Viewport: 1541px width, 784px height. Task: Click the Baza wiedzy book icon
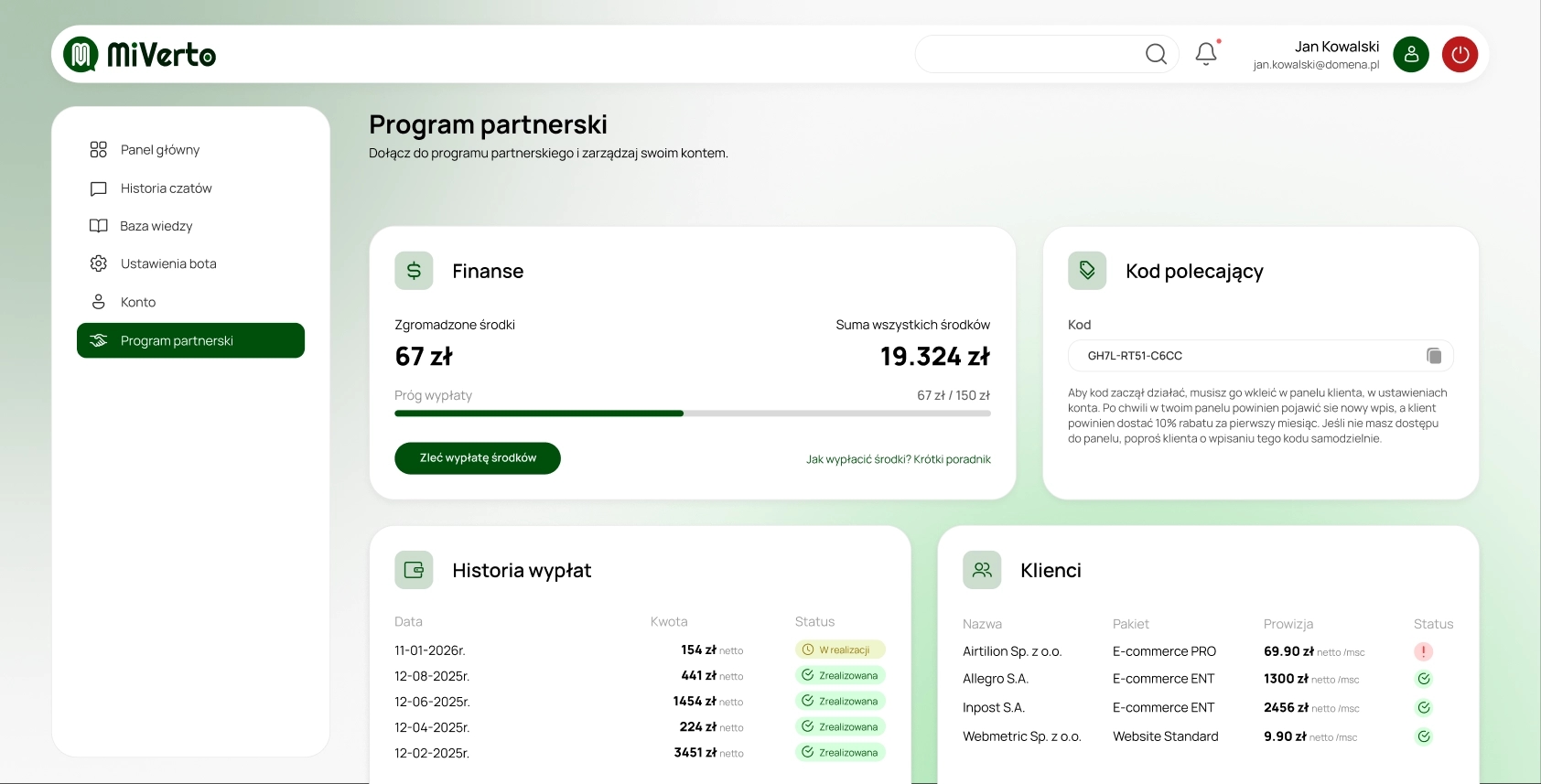click(99, 226)
